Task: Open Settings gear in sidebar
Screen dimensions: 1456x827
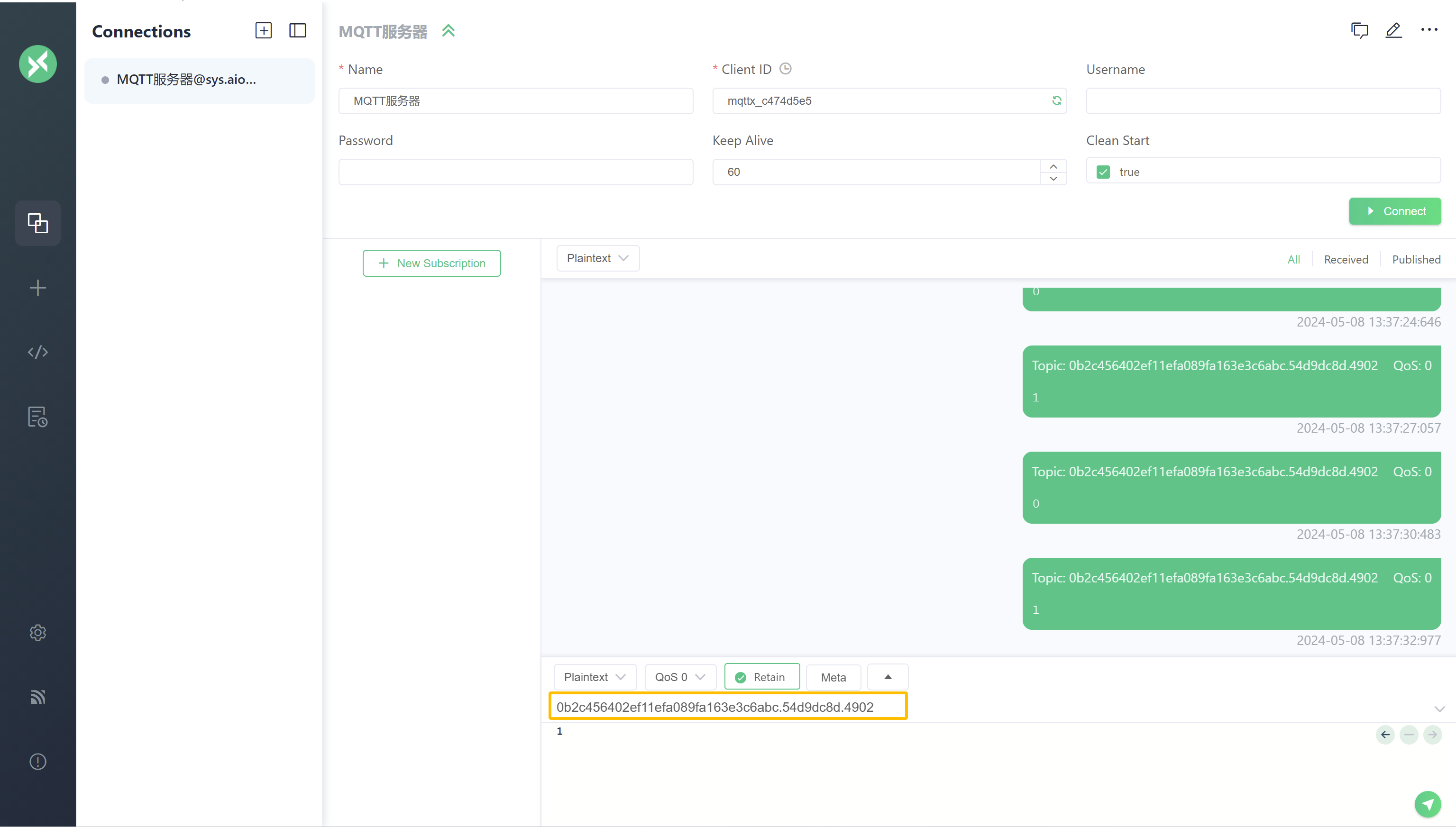Action: [37, 632]
